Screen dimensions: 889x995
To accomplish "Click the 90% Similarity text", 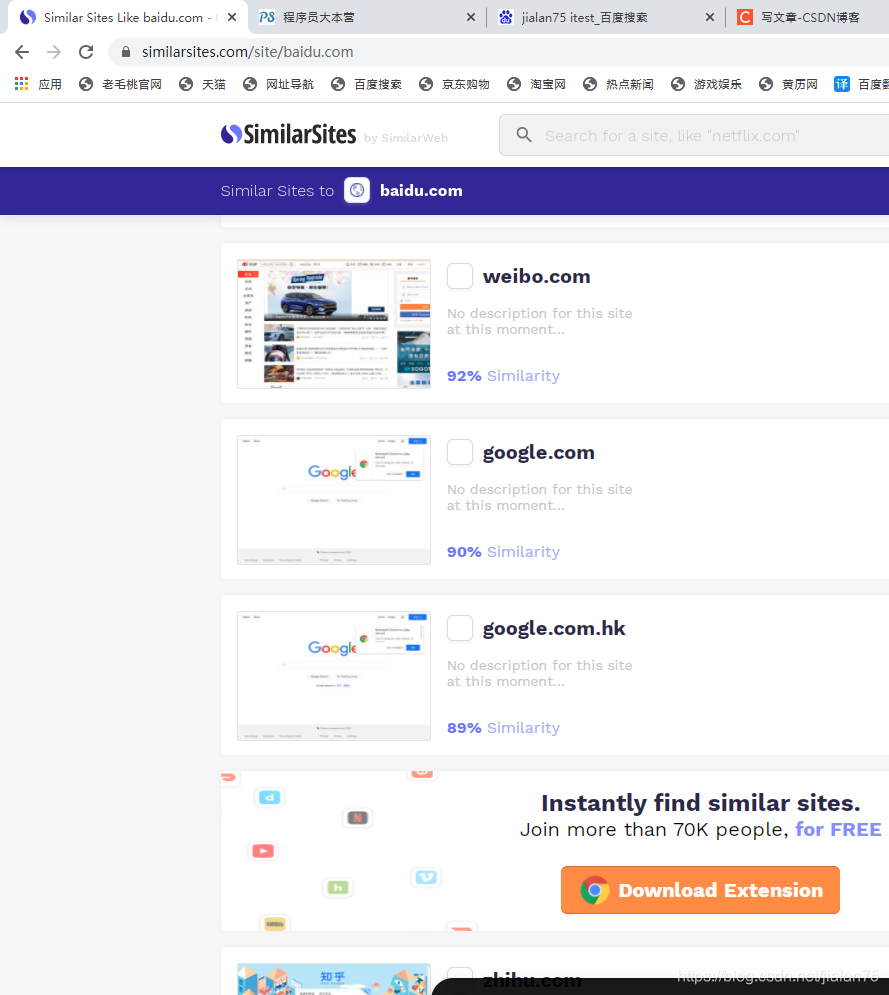I will 503,551.
